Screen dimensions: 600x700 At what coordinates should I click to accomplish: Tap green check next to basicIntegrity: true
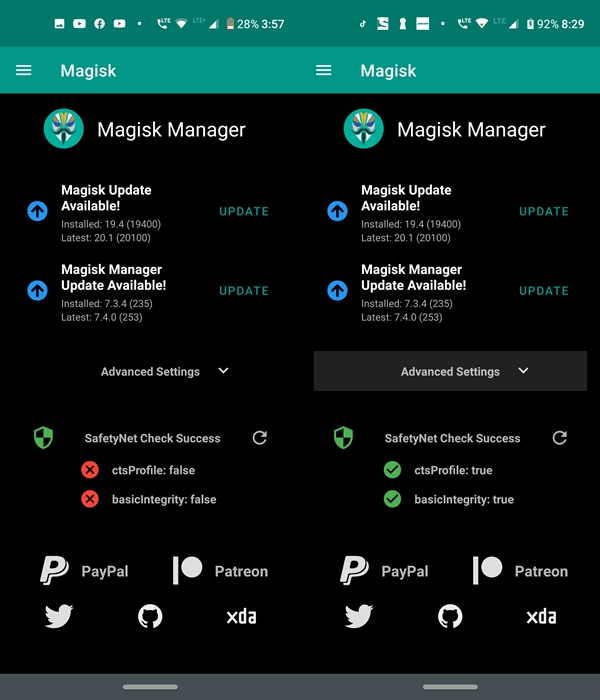click(392, 499)
